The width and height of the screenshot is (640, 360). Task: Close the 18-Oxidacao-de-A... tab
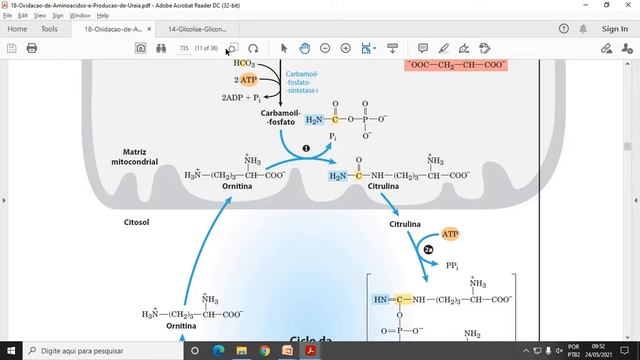click(x=149, y=29)
